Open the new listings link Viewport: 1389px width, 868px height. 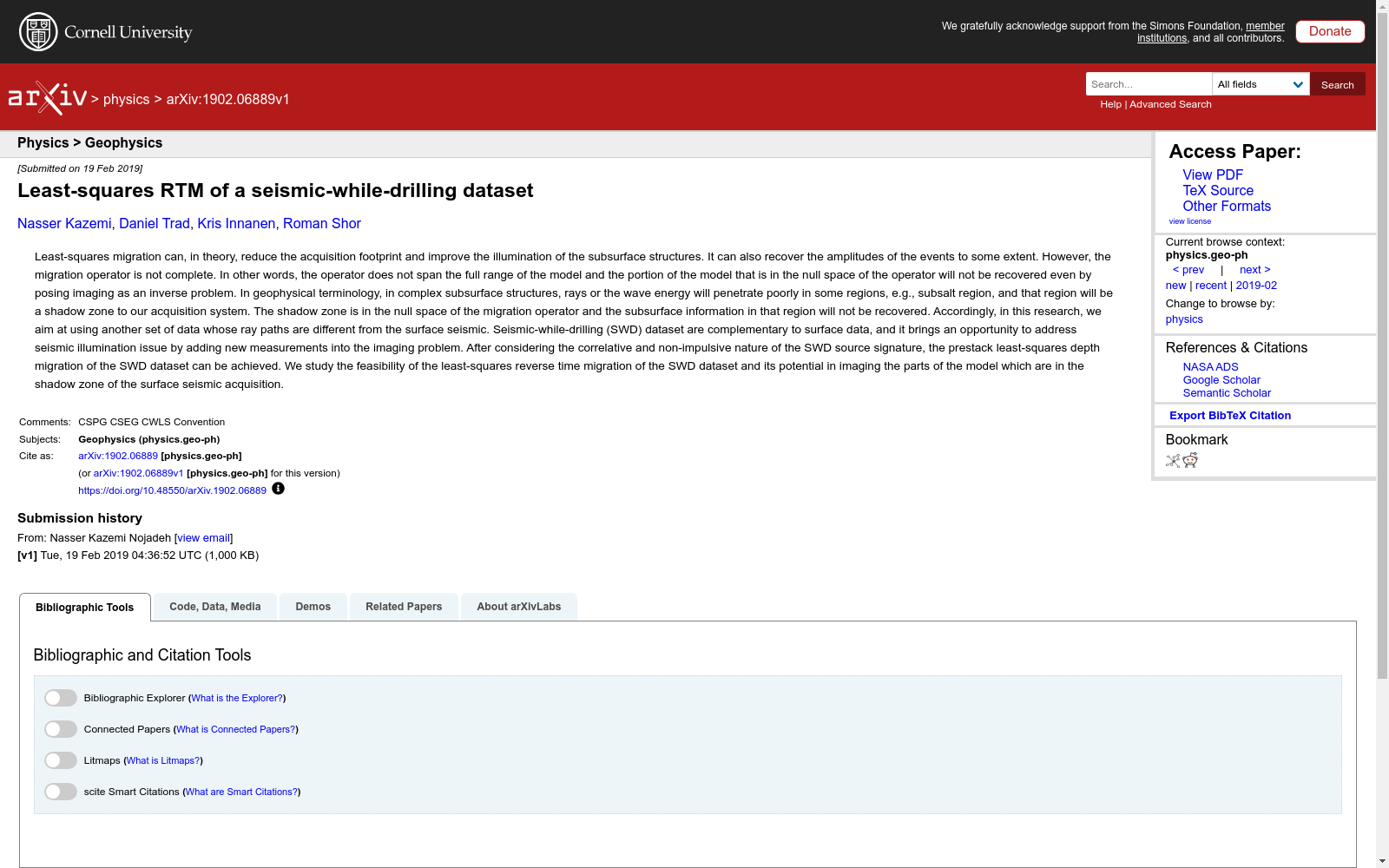[x=1175, y=286]
